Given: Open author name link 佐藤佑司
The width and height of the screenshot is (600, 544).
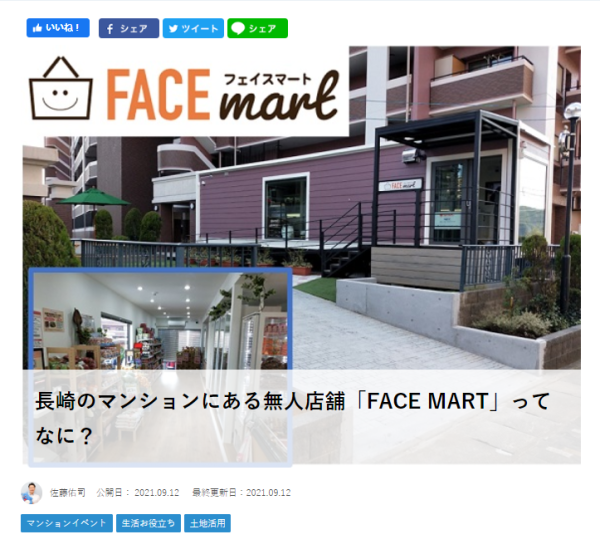Looking at the screenshot, I should coord(68,493).
